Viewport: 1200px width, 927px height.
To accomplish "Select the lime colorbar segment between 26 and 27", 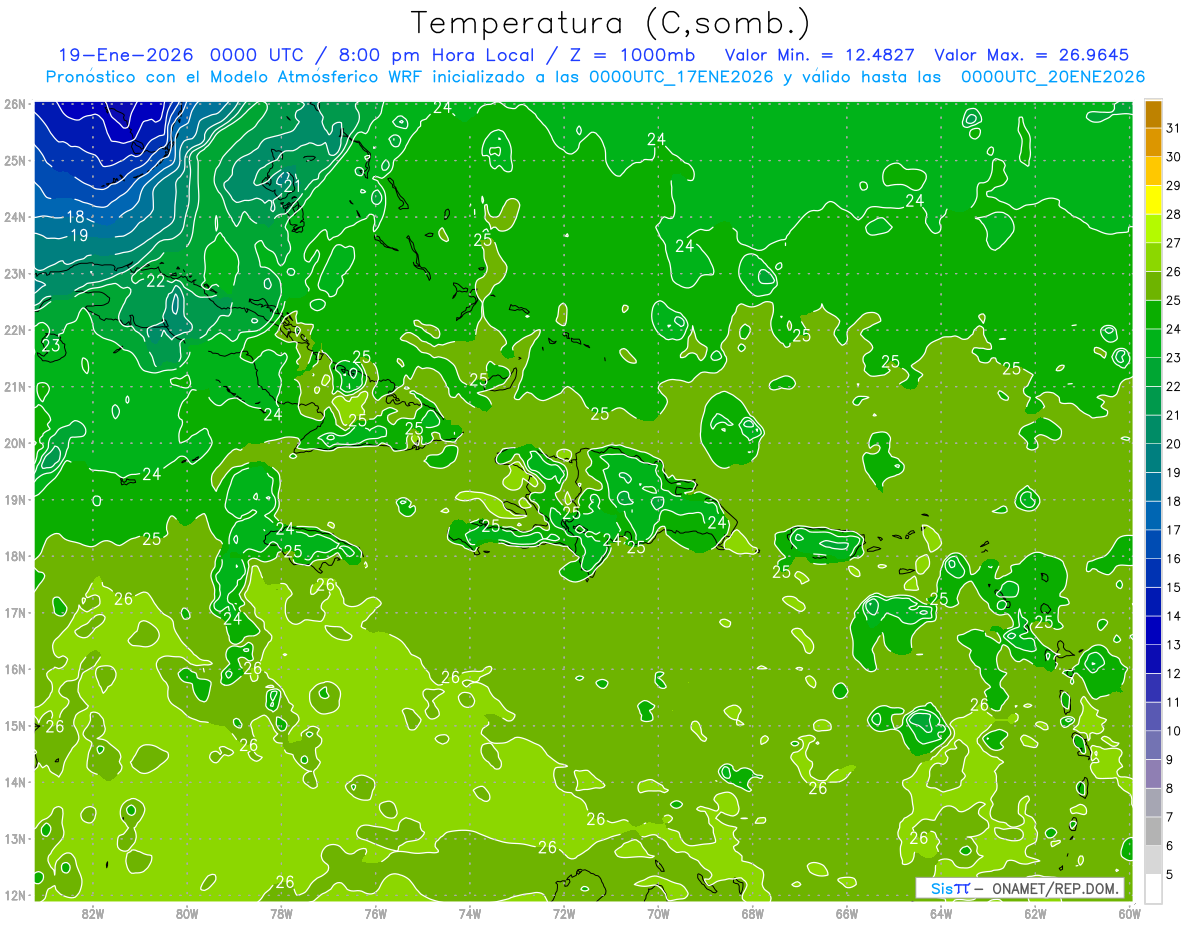I will [x=1153, y=257].
